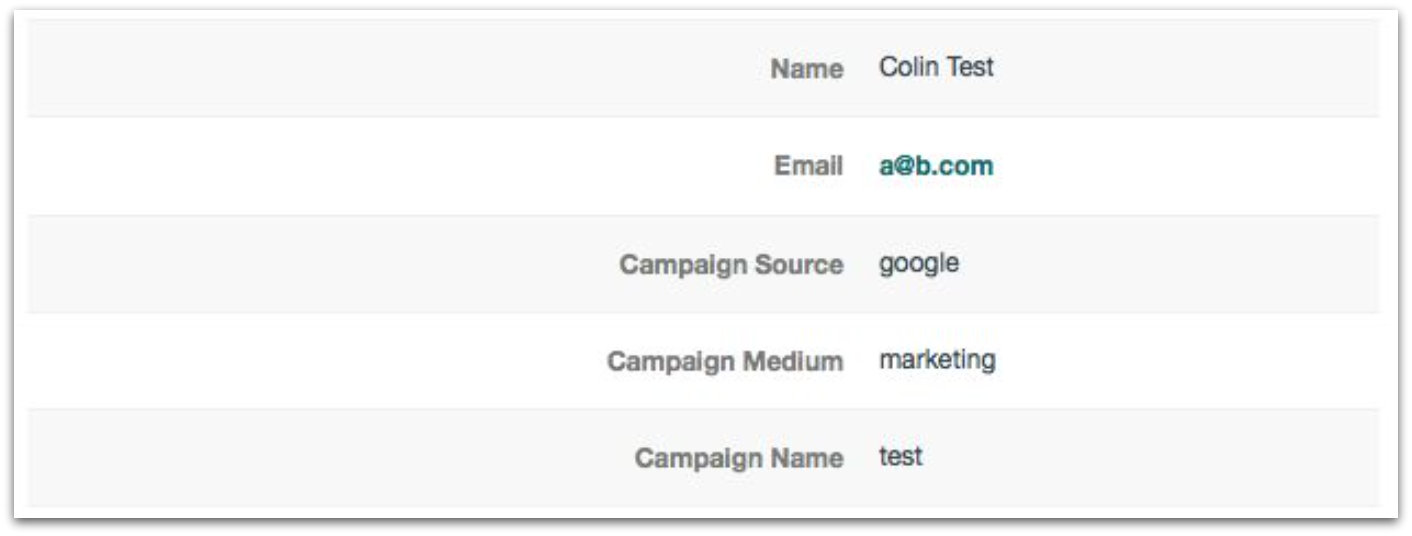Click the Campaign Medium label

point(725,361)
